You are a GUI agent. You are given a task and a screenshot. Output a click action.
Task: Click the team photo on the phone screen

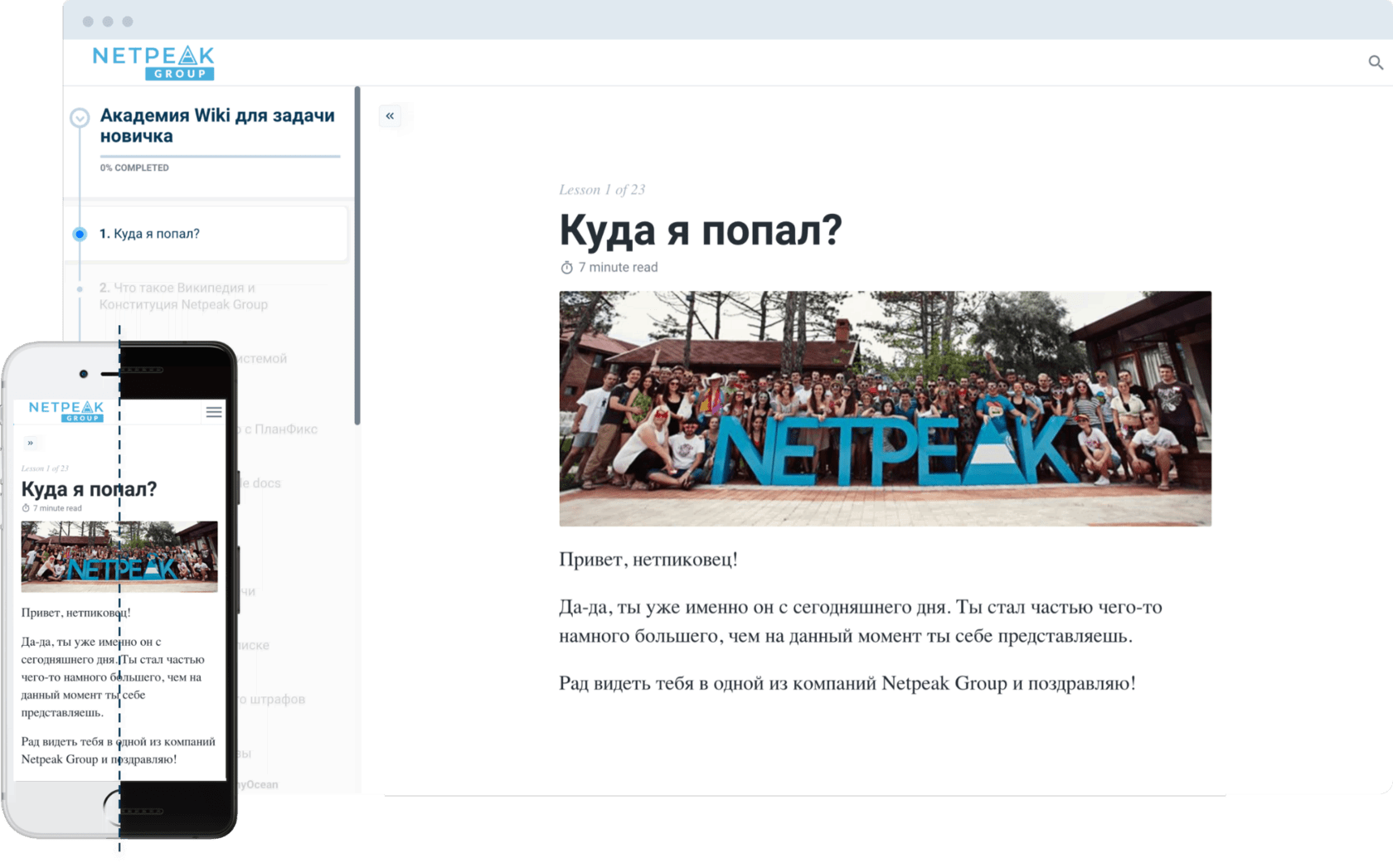click(119, 556)
